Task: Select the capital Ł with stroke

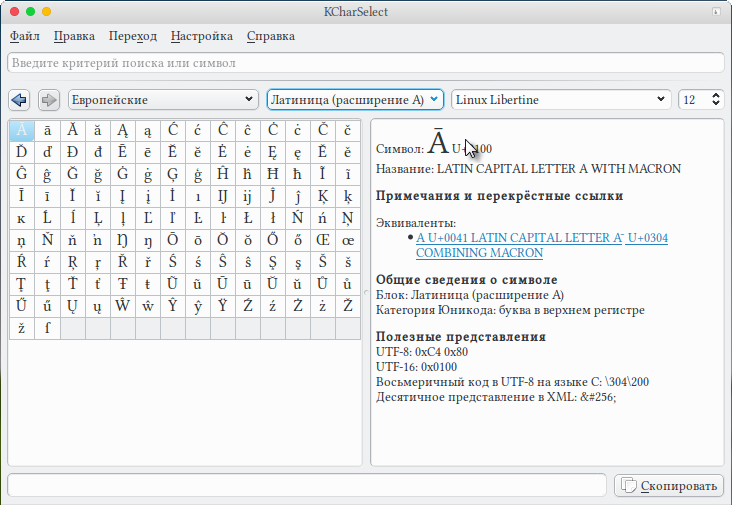Action: coord(247,218)
